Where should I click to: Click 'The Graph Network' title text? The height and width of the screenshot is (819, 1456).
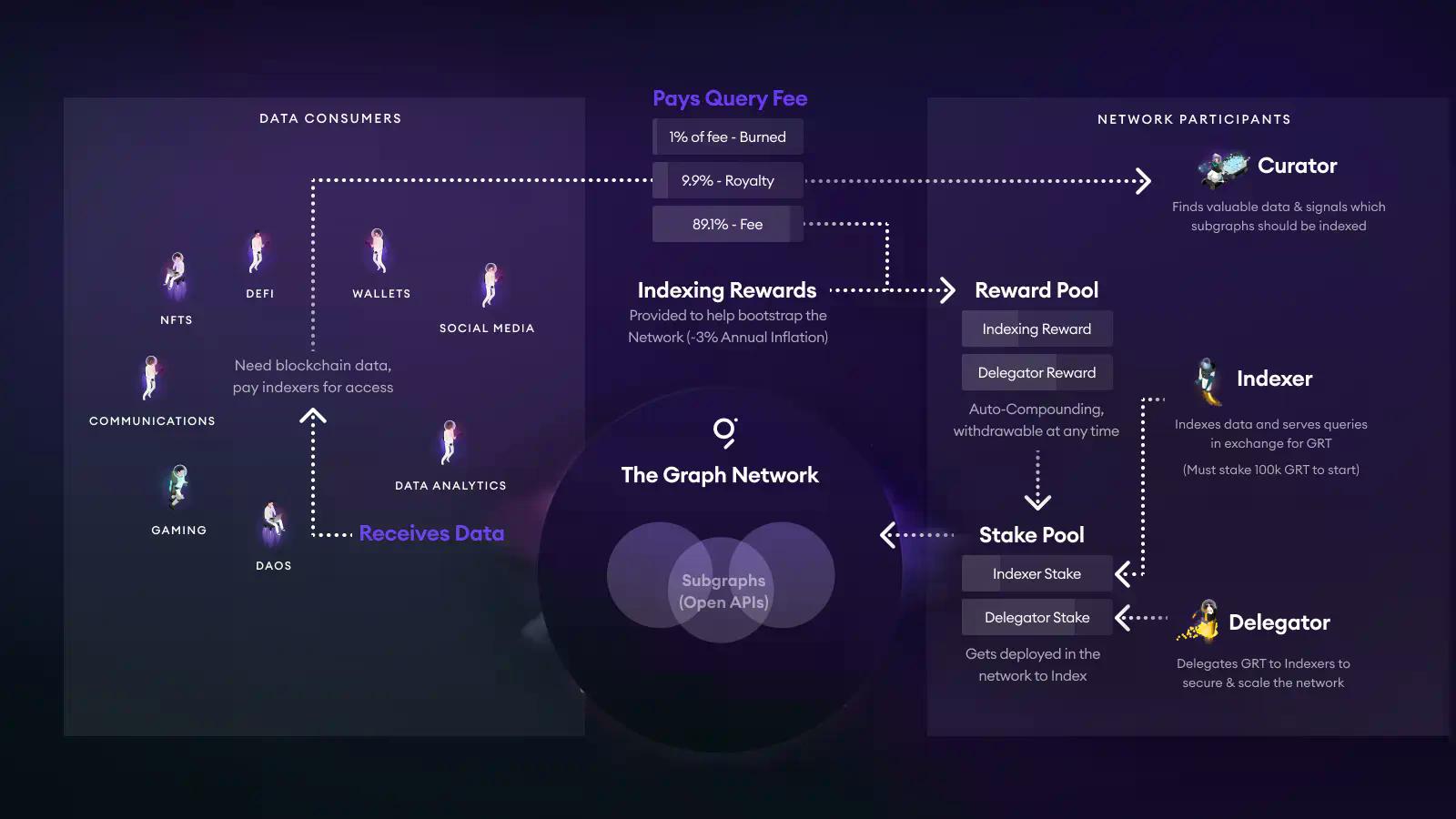[x=720, y=475]
